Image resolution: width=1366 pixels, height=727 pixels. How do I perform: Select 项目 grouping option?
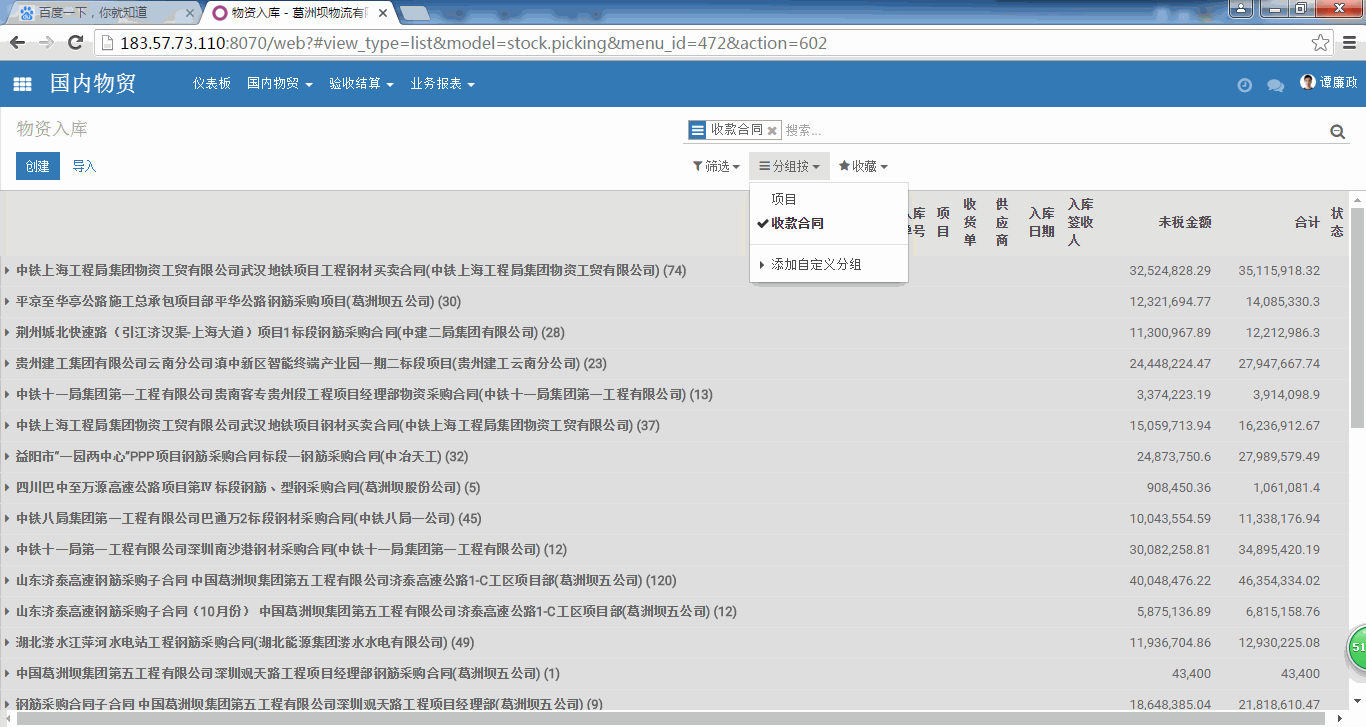(x=784, y=200)
